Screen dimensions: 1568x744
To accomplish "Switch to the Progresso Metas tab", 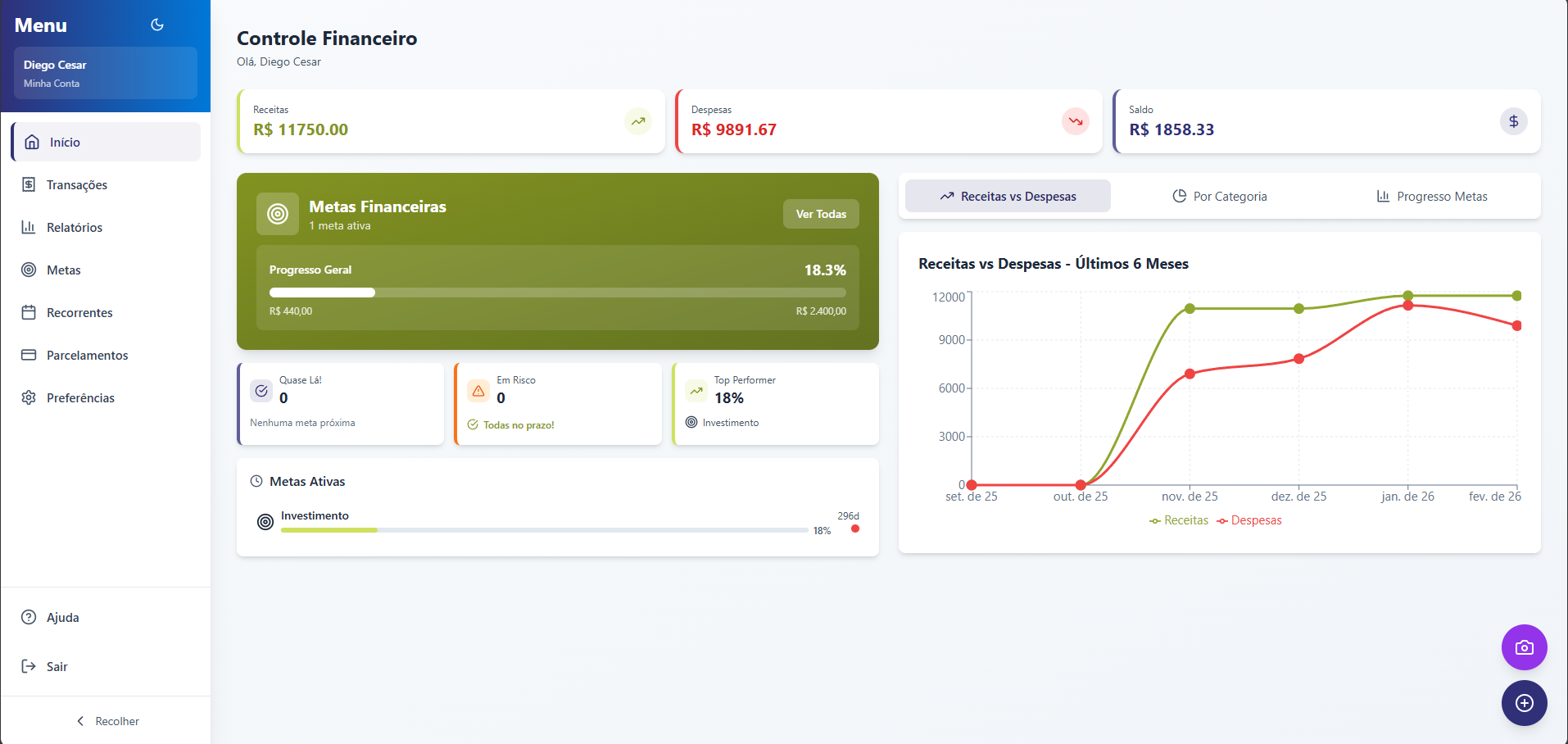I will (1431, 197).
